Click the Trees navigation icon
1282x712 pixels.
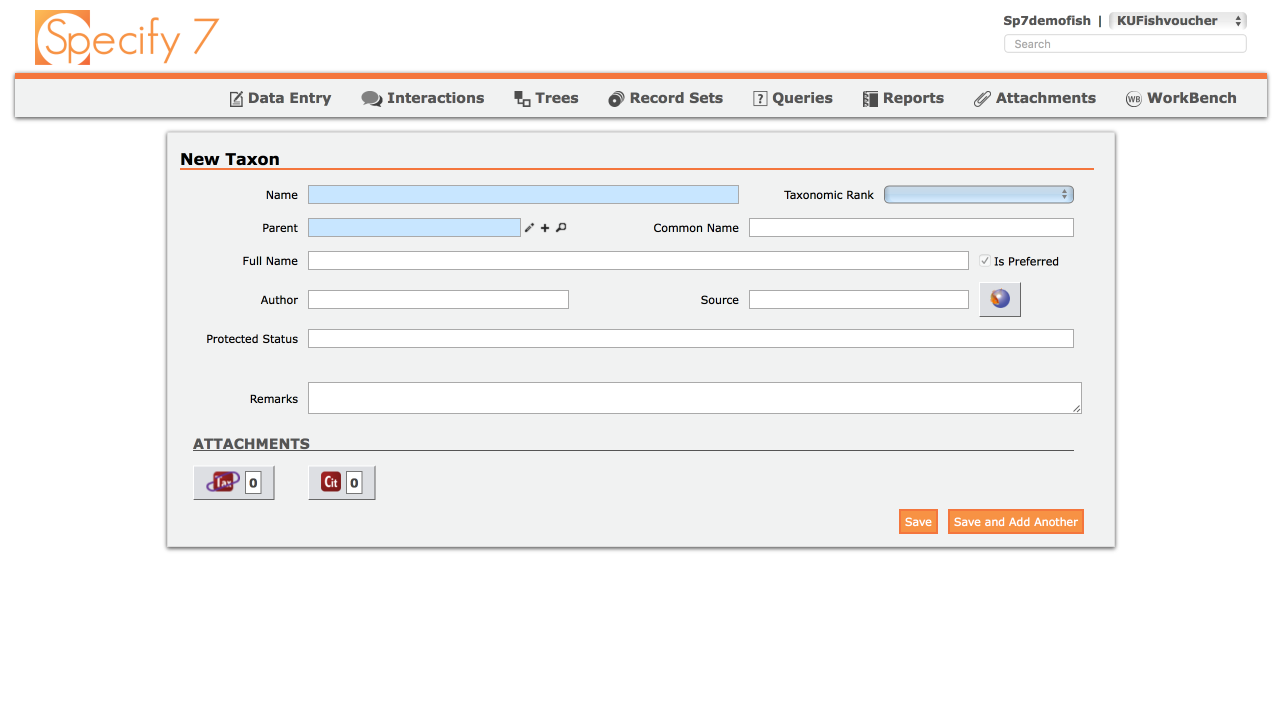520,97
